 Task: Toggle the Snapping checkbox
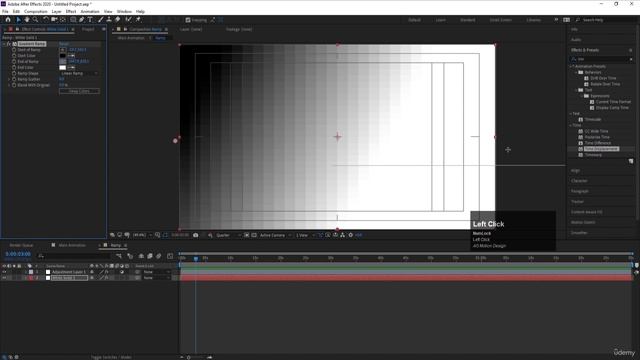coord(188,20)
